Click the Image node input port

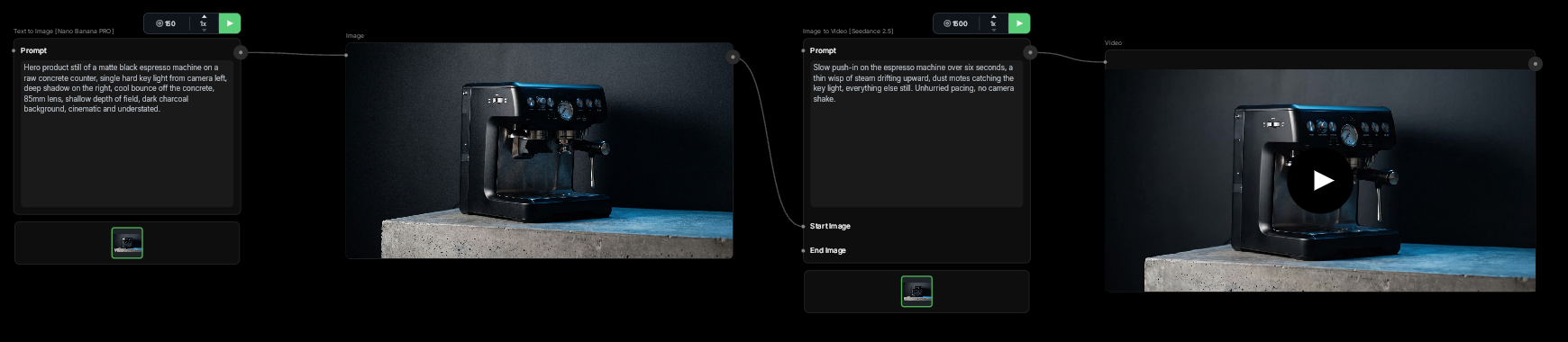[346, 55]
